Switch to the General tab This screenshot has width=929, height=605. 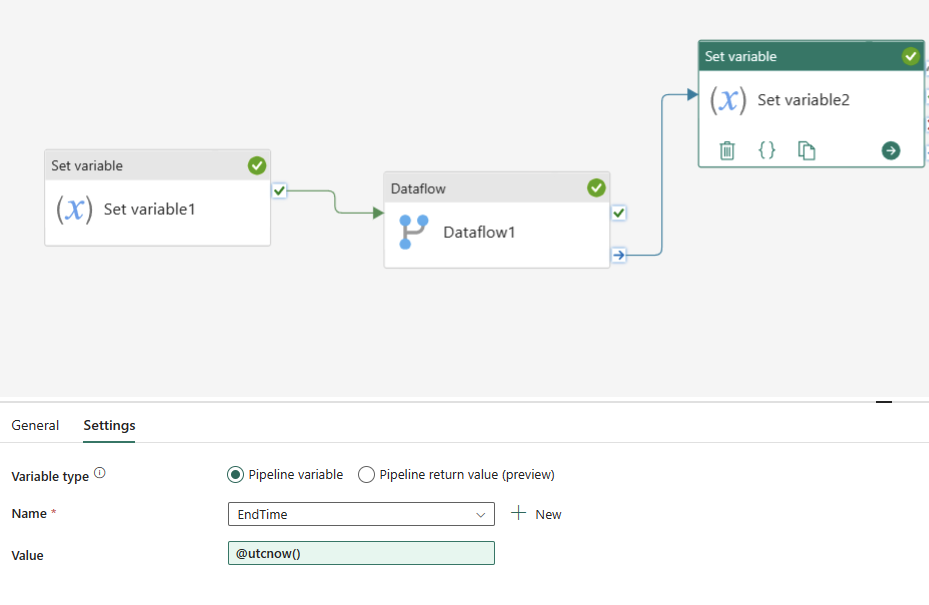click(x=35, y=425)
